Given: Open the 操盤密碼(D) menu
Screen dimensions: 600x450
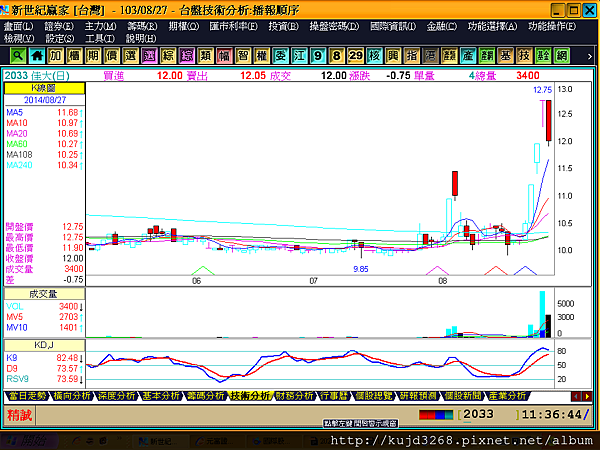Looking at the screenshot, I should (x=334, y=26).
